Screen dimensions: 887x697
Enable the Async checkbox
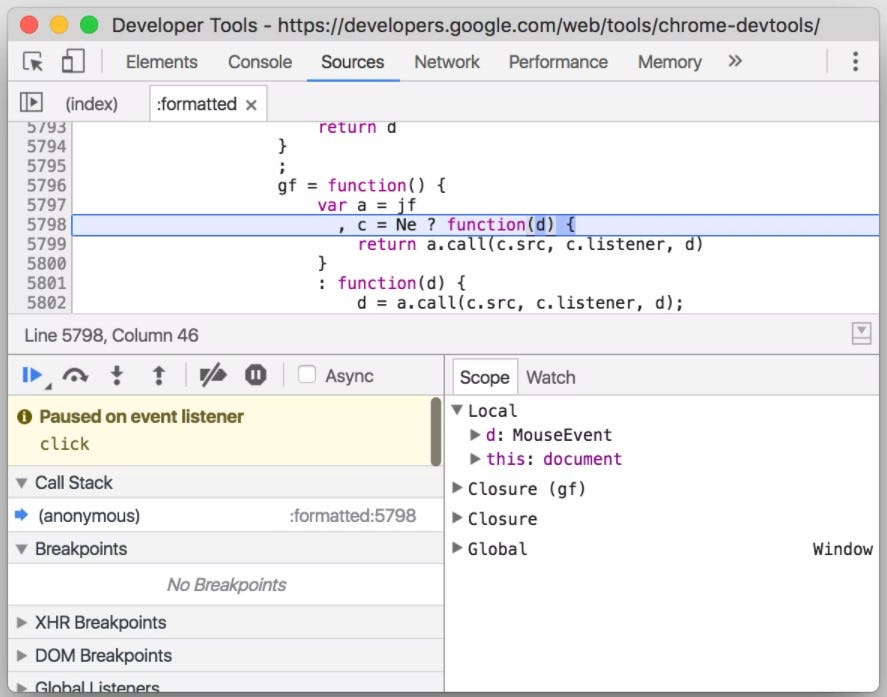click(x=306, y=375)
